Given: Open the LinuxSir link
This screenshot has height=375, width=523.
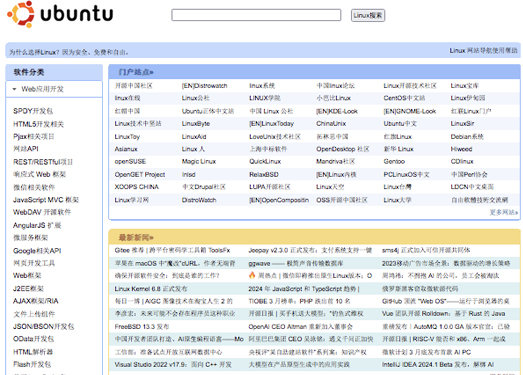Looking at the screenshot, I should pos(462,123).
